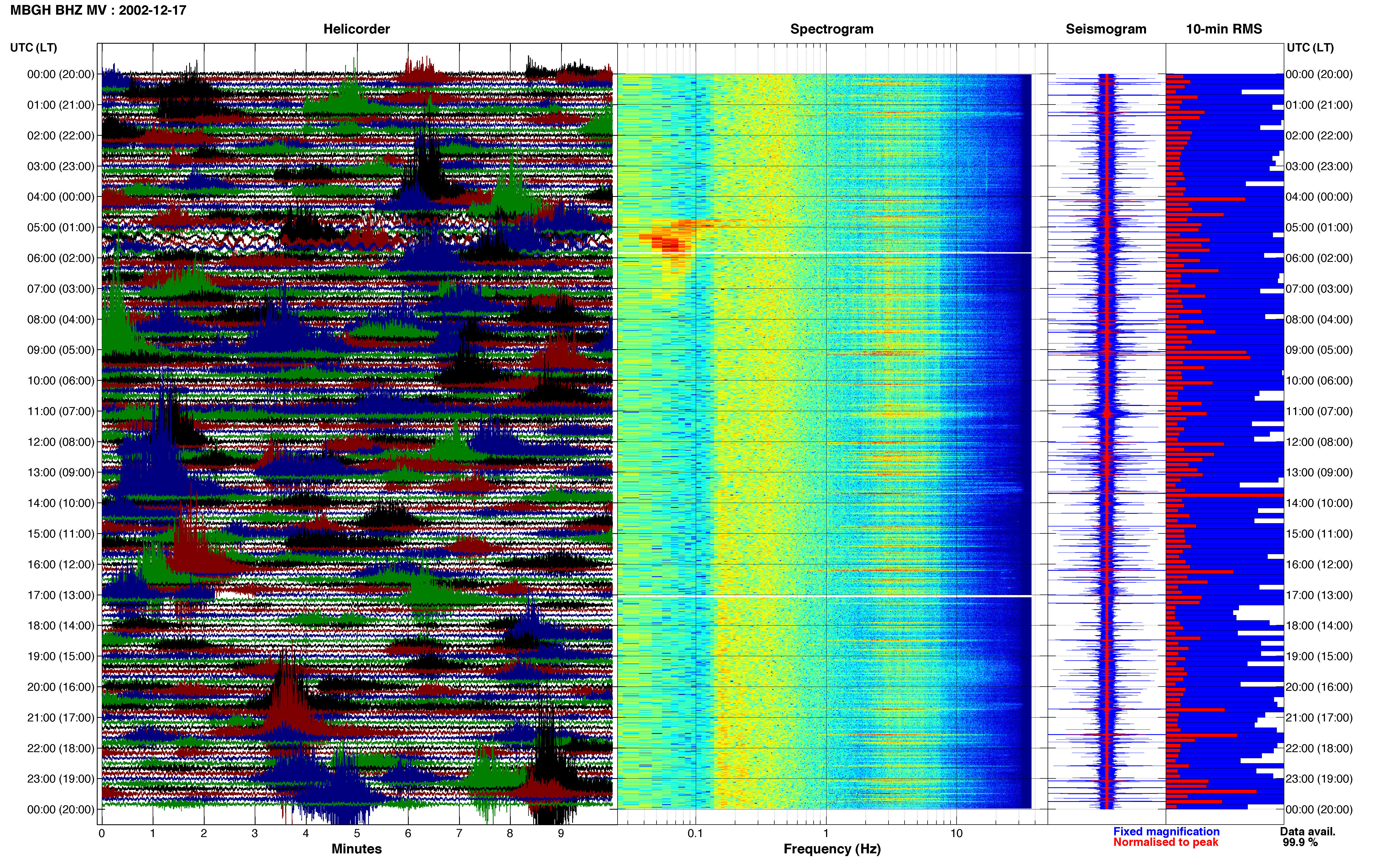Image resolution: width=1388 pixels, height=868 pixels.
Task: Click spectrogram frequency tick label 0.1
Action: click(x=695, y=833)
